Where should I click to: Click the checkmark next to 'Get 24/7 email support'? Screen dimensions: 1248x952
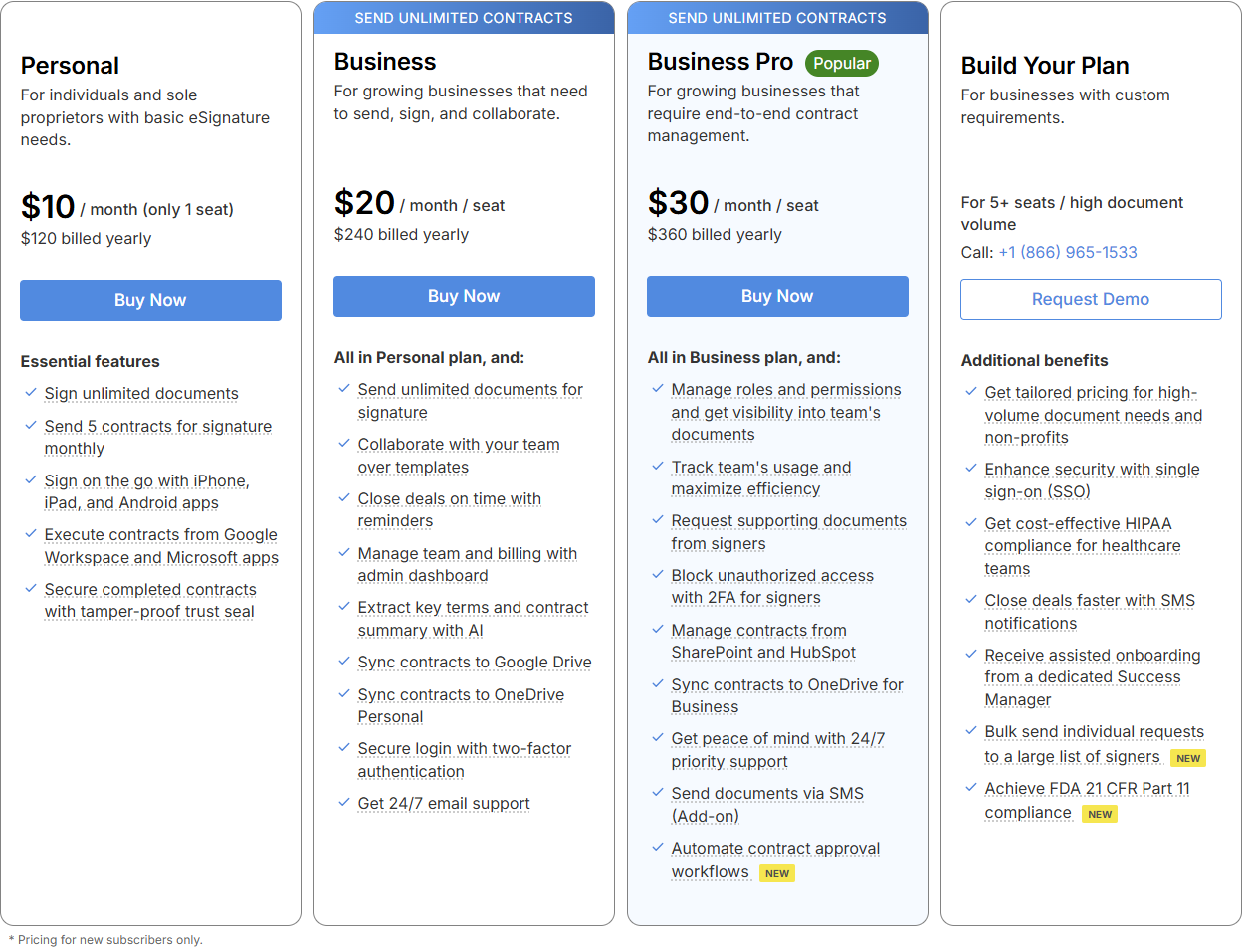(x=343, y=803)
